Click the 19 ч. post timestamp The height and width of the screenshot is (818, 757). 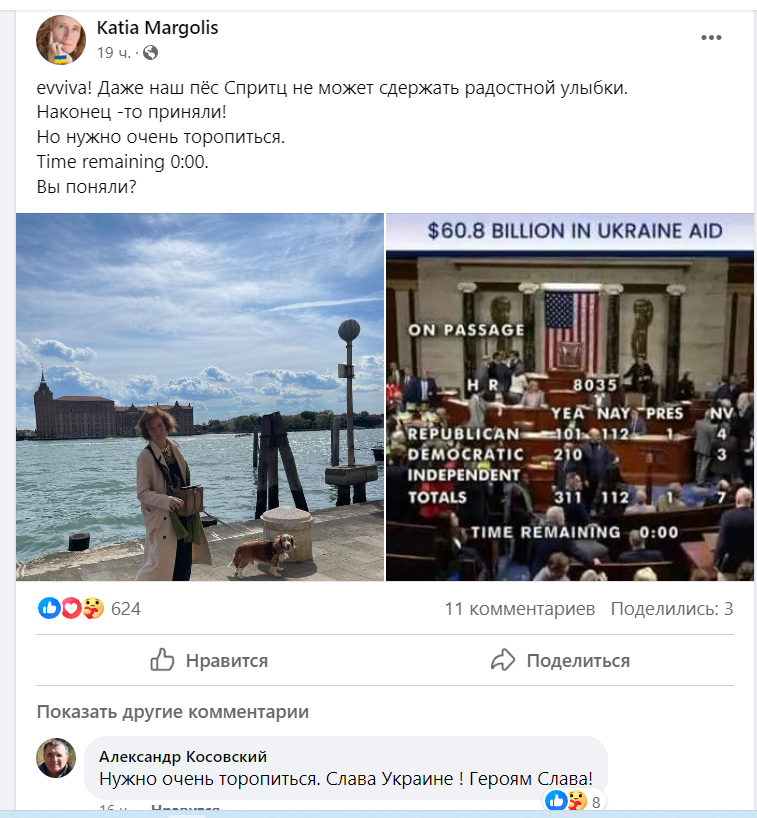(x=114, y=53)
